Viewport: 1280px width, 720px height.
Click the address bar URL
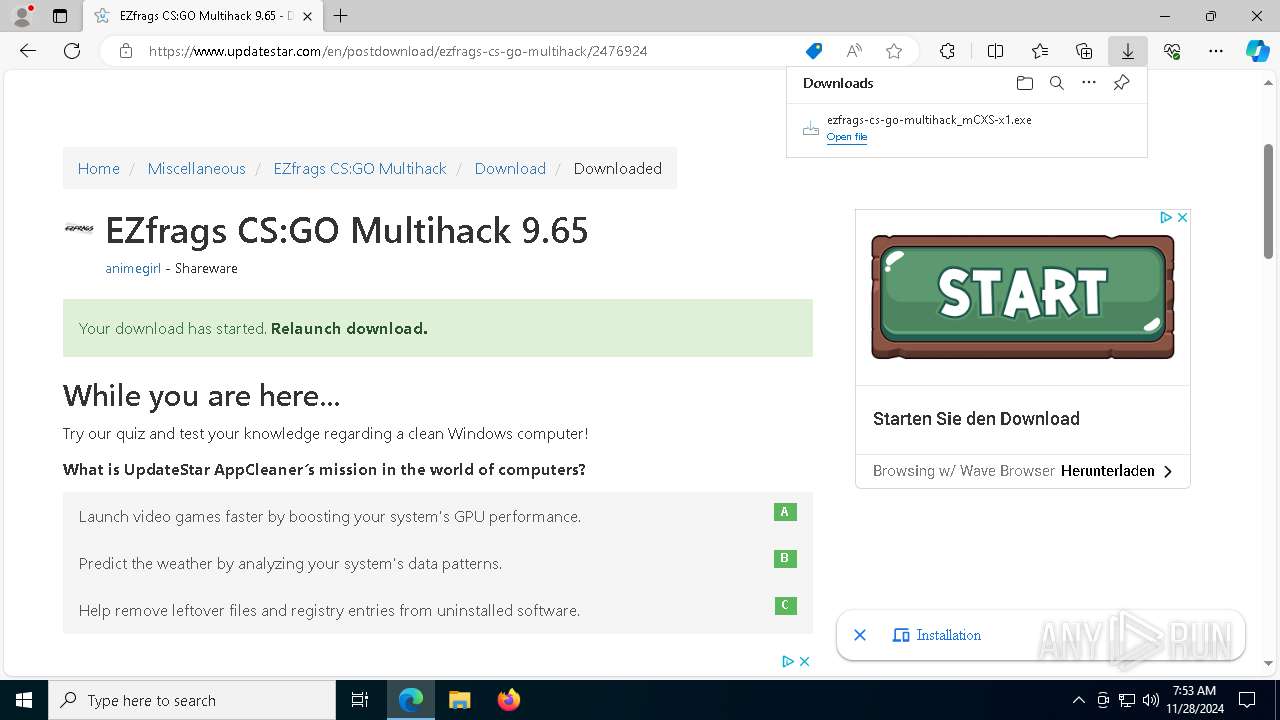tap(398, 51)
